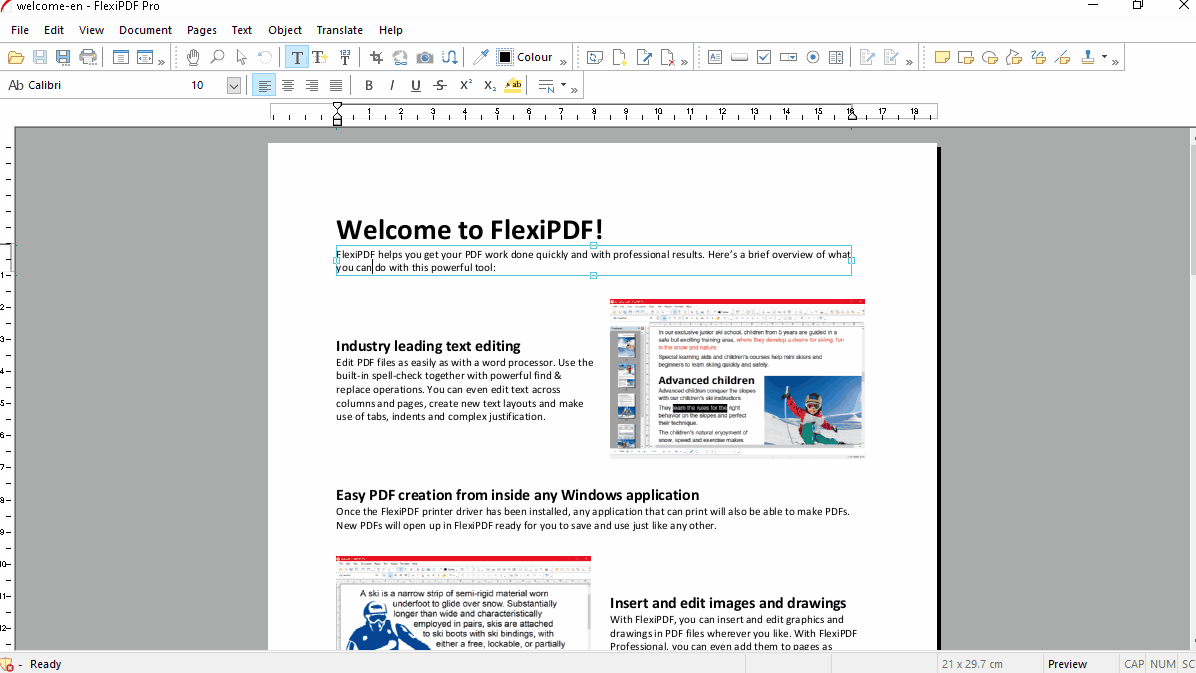1196x673 pixels.
Task: Insert a form list box field
Action: (x=836, y=57)
